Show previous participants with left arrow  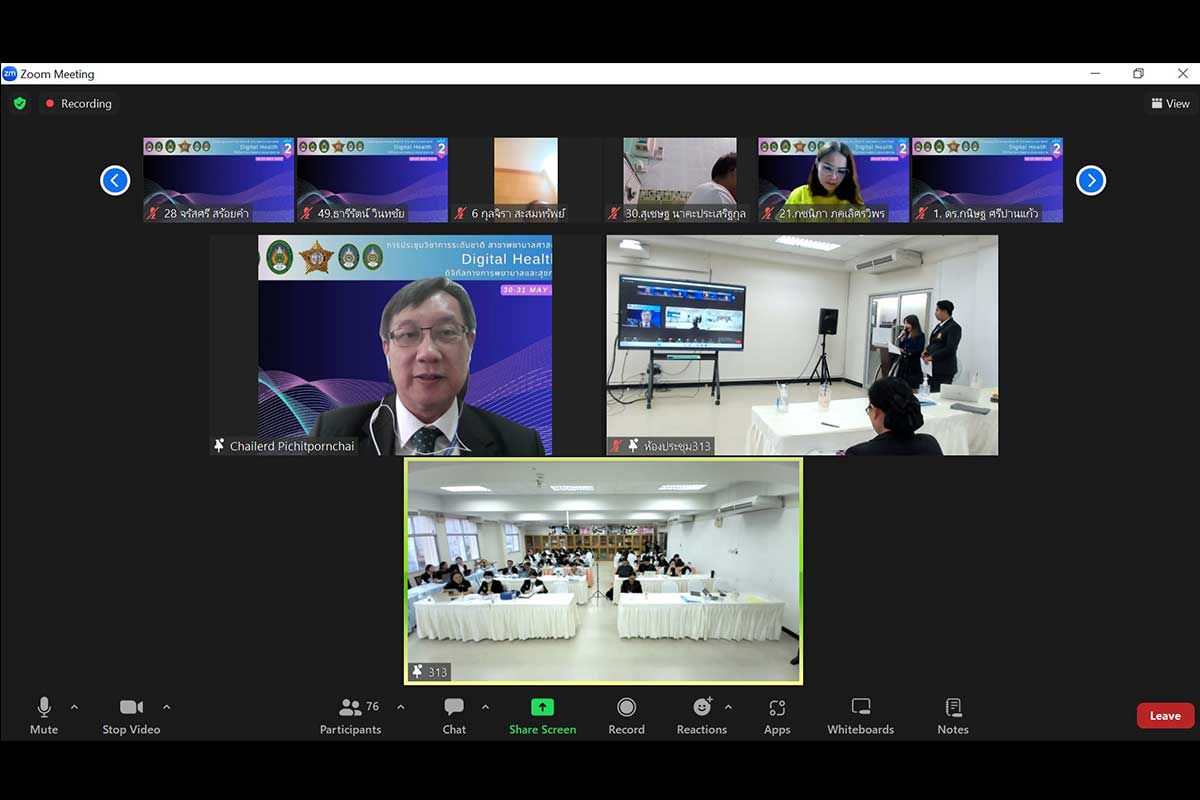tap(115, 180)
